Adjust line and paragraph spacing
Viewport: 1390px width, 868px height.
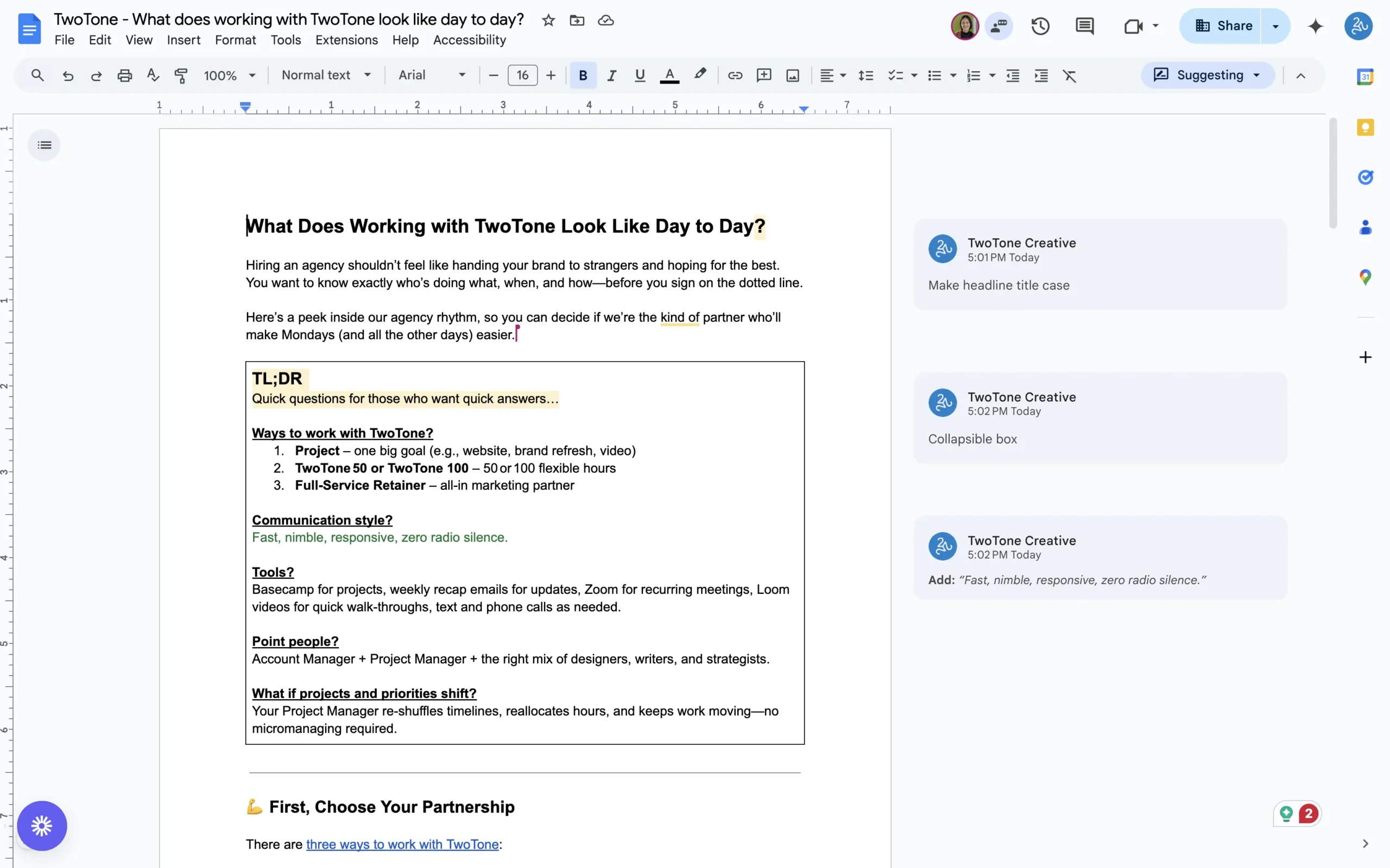coord(865,75)
